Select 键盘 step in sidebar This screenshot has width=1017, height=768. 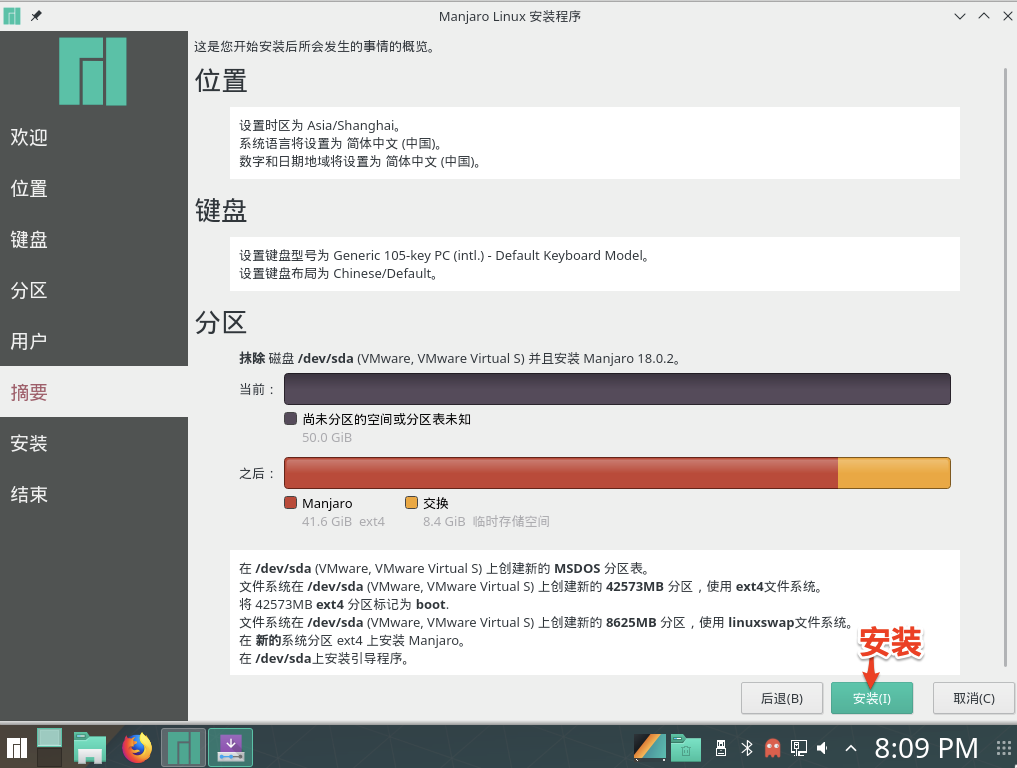94,239
